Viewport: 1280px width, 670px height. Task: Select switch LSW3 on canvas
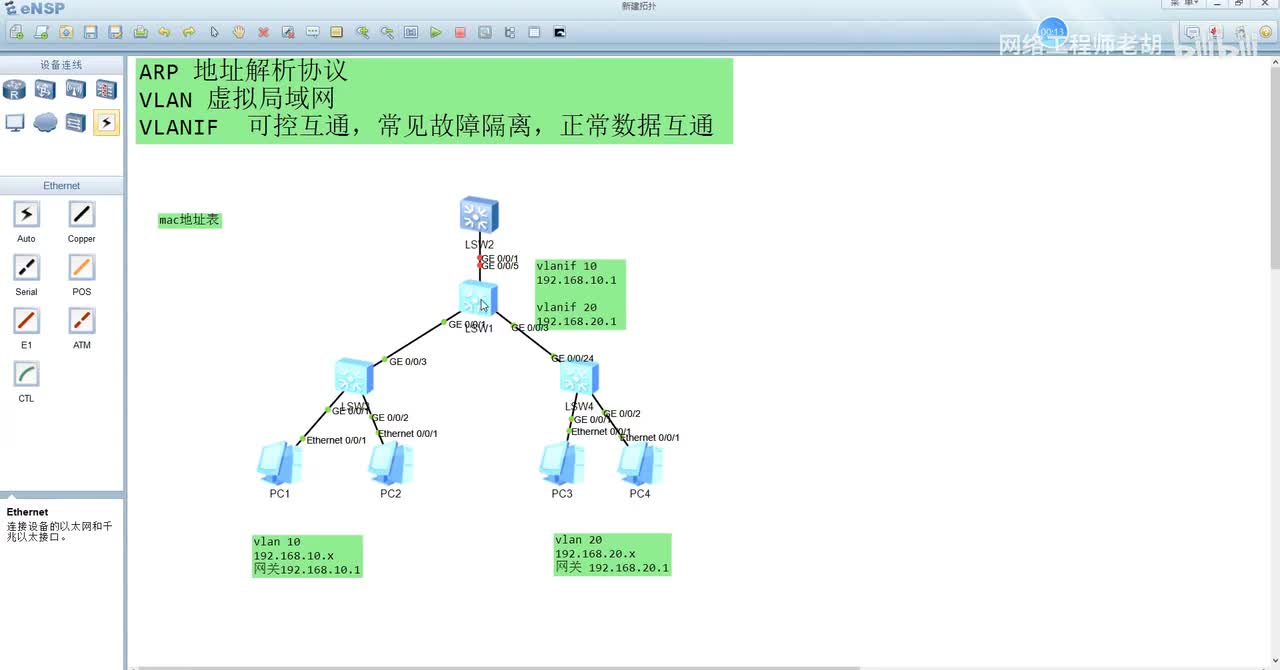pyautogui.click(x=354, y=377)
